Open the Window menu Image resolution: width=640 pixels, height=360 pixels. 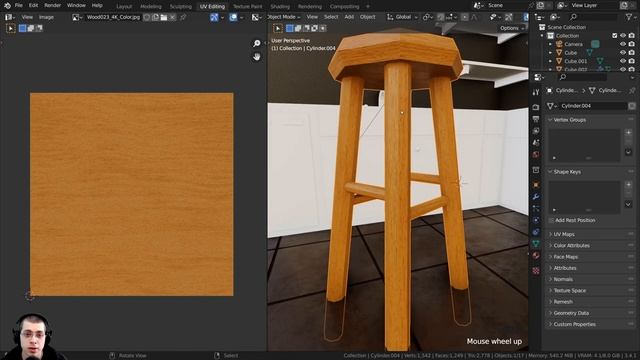(76, 6)
